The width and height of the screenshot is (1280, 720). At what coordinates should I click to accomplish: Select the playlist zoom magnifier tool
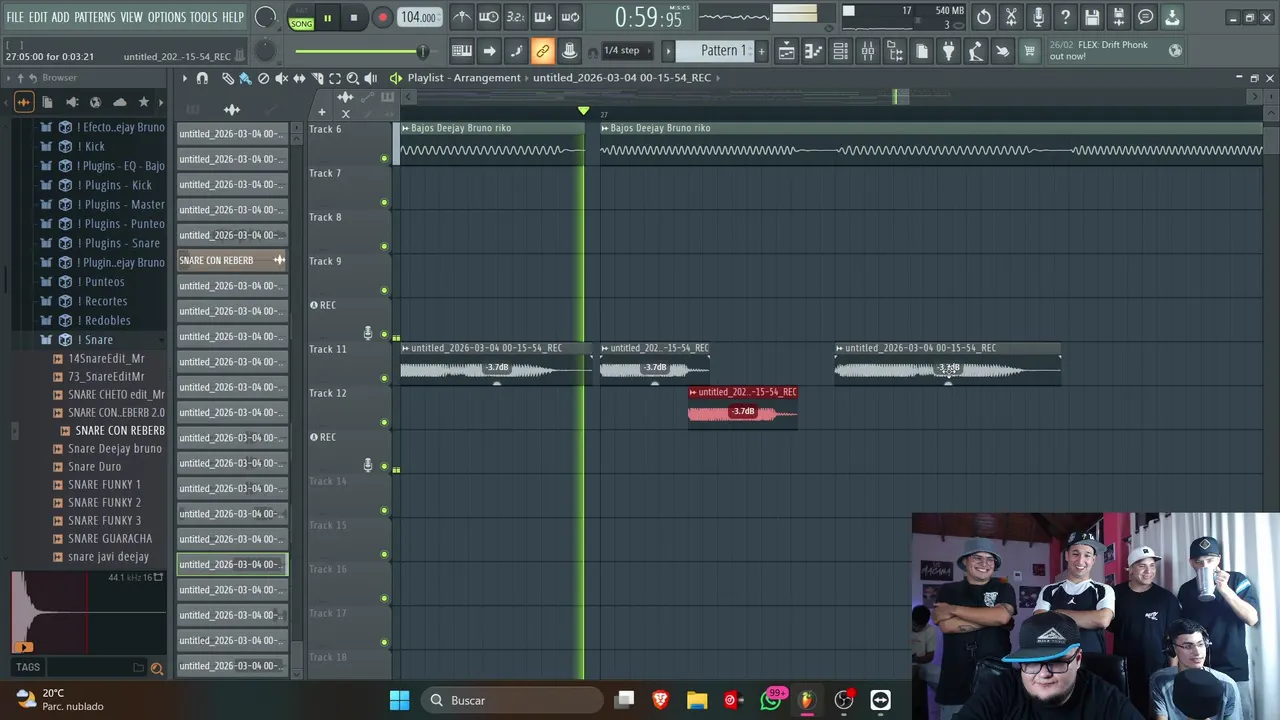click(353, 78)
